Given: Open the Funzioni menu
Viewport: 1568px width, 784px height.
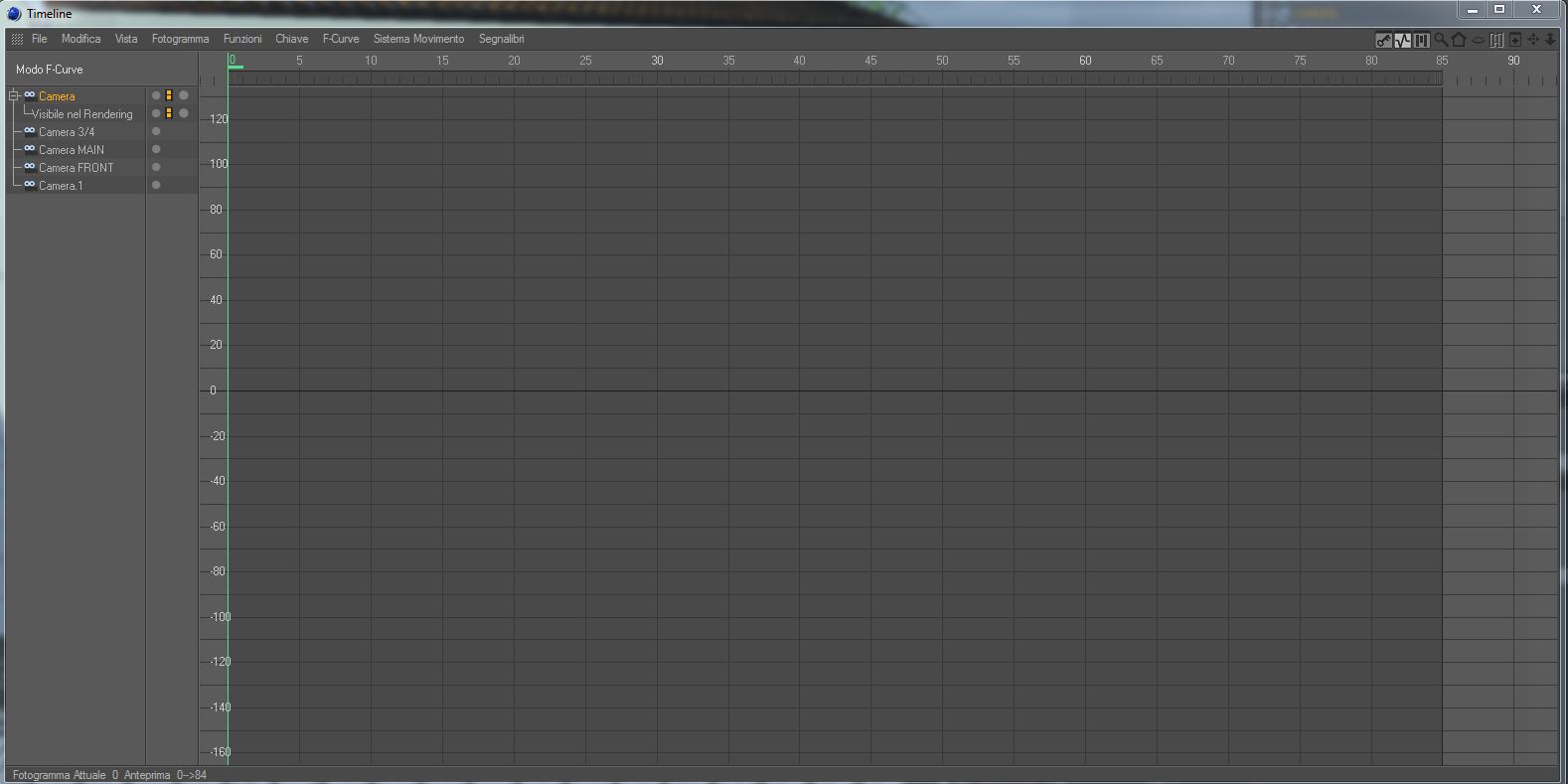Looking at the screenshot, I should click(242, 39).
